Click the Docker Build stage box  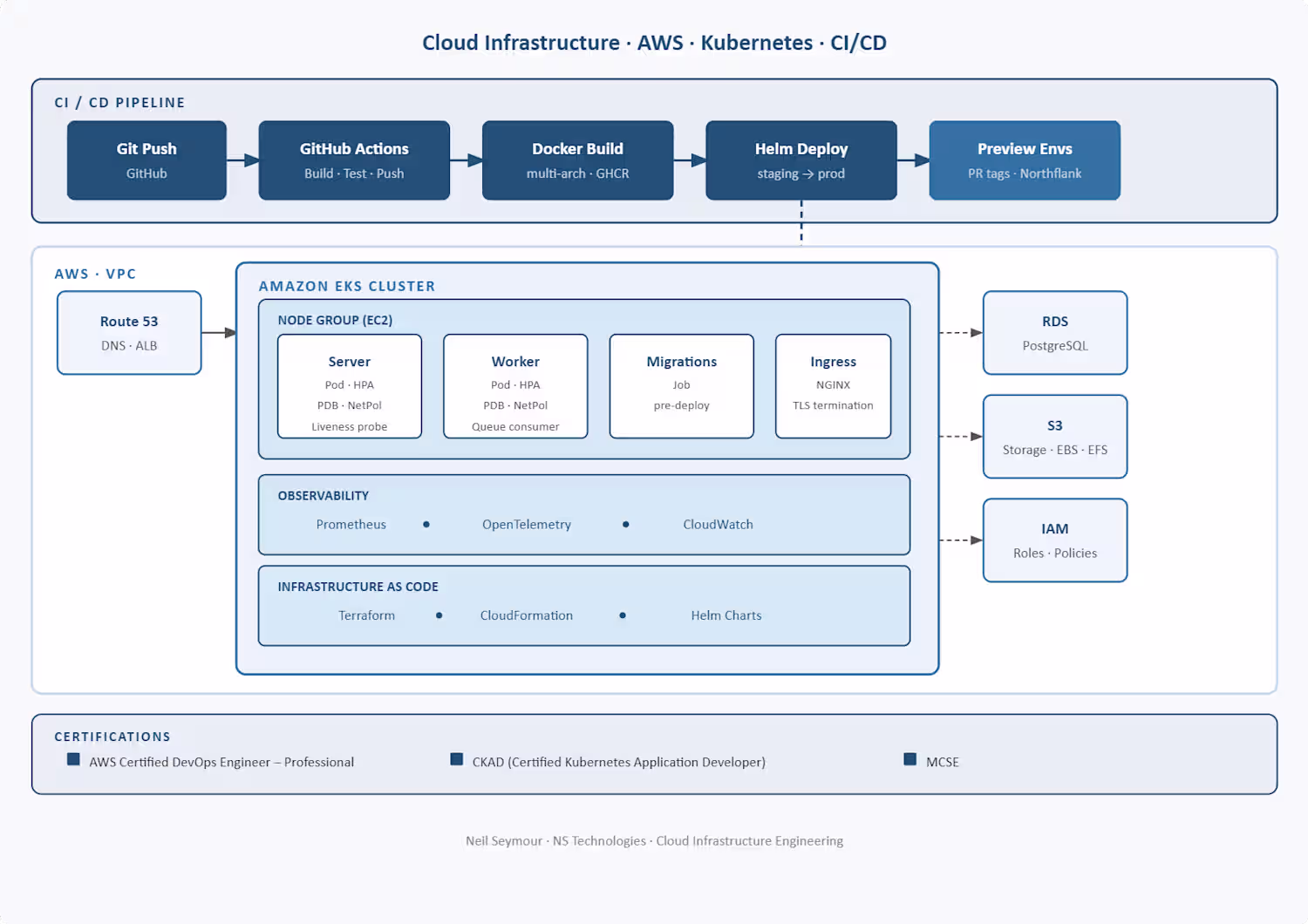(x=577, y=160)
